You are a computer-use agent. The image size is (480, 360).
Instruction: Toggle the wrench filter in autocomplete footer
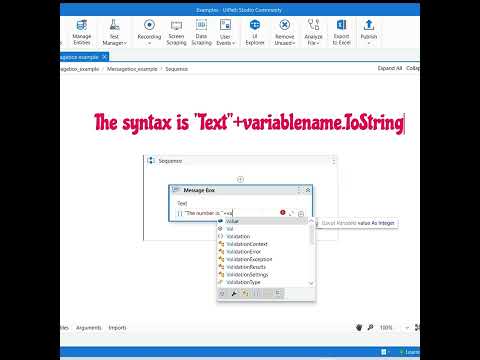point(234,293)
